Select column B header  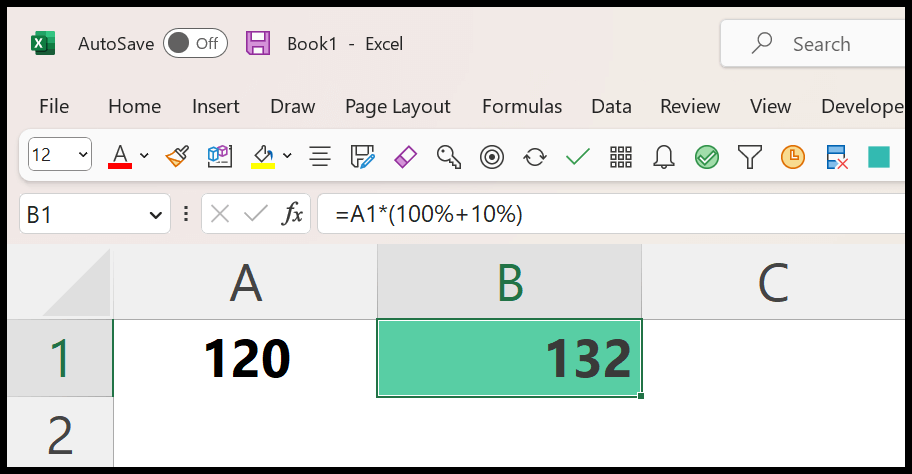(510, 282)
